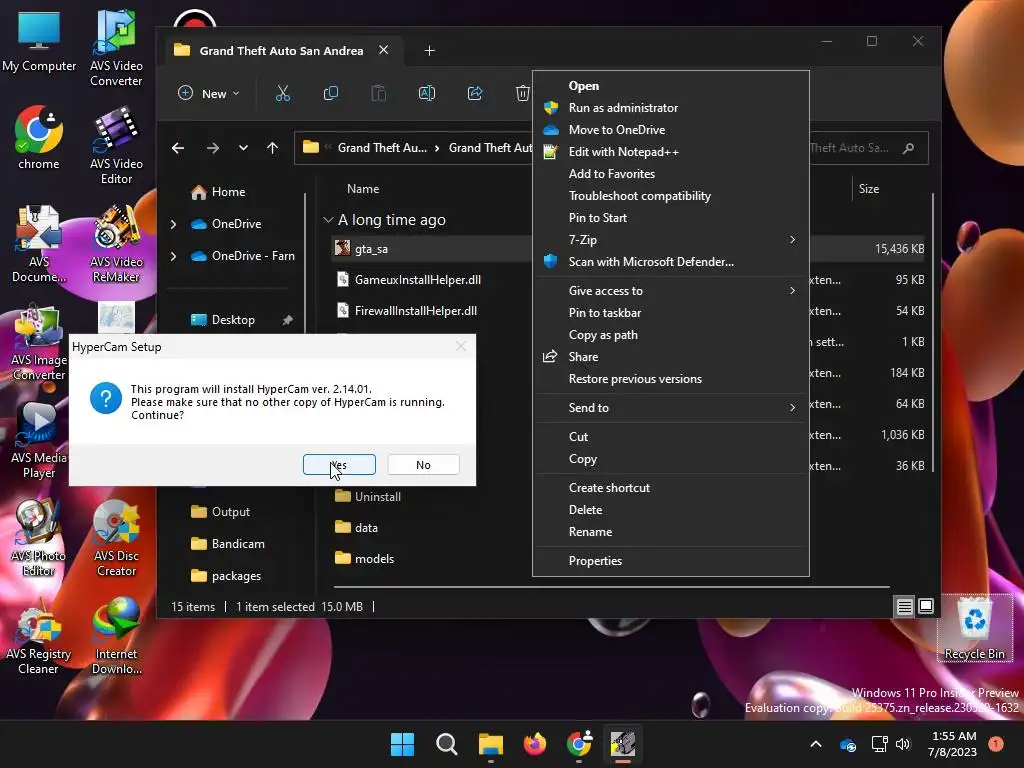Click No in HyperCam Setup dialog
The width and height of the screenshot is (1024, 768).
coord(423,465)
